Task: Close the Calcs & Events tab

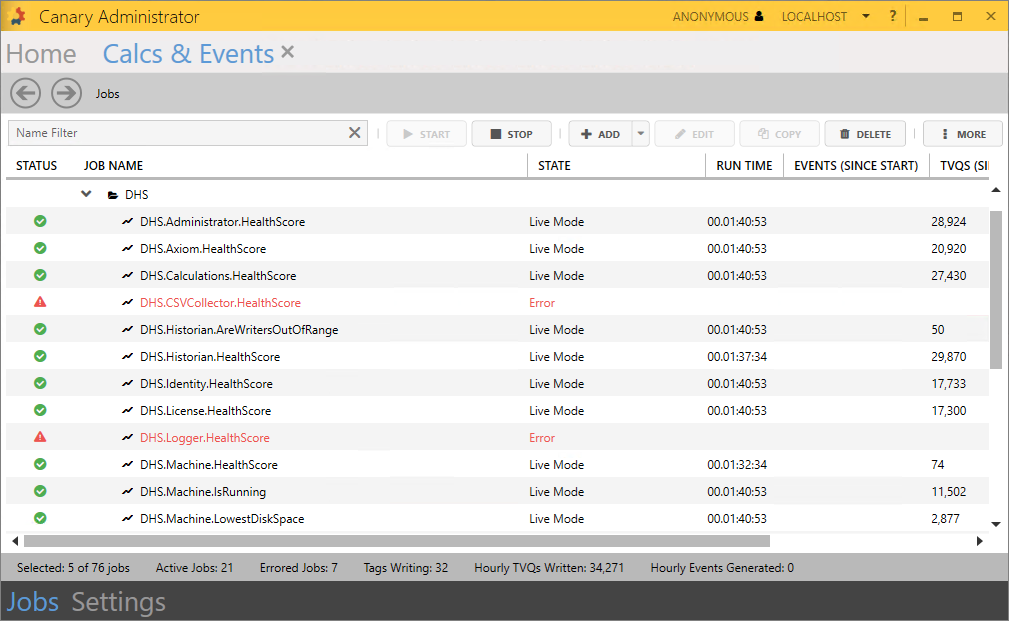Action: point(288,52)
